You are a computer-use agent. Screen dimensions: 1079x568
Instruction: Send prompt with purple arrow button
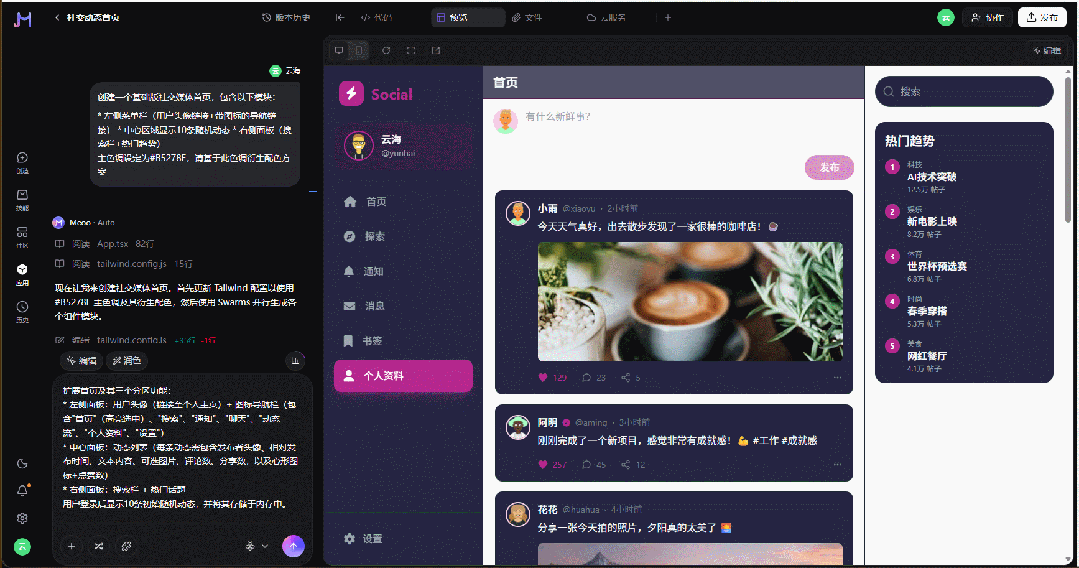click(293, 546)
